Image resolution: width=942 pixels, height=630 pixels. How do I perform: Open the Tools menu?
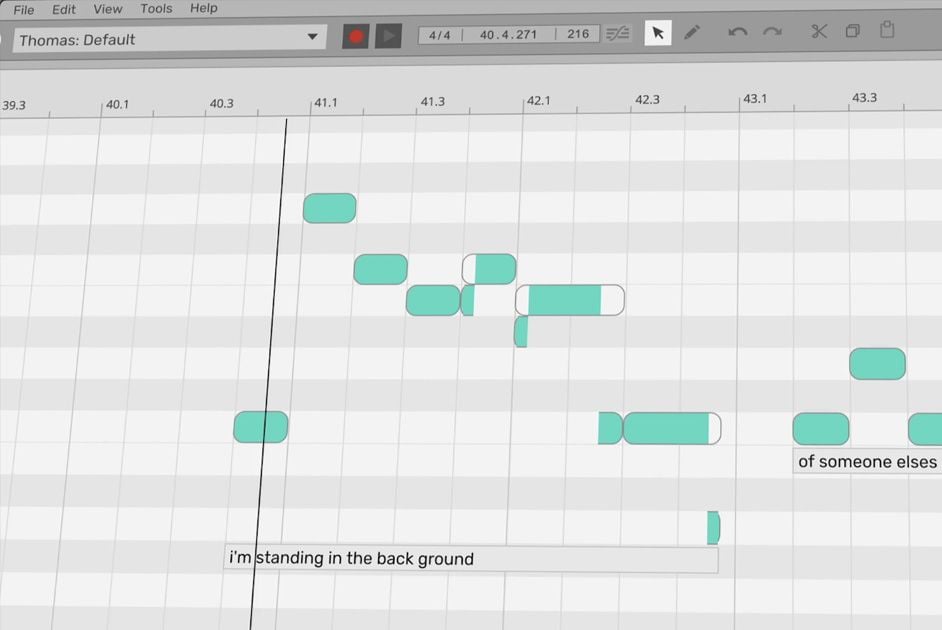[x=156, y=8]
